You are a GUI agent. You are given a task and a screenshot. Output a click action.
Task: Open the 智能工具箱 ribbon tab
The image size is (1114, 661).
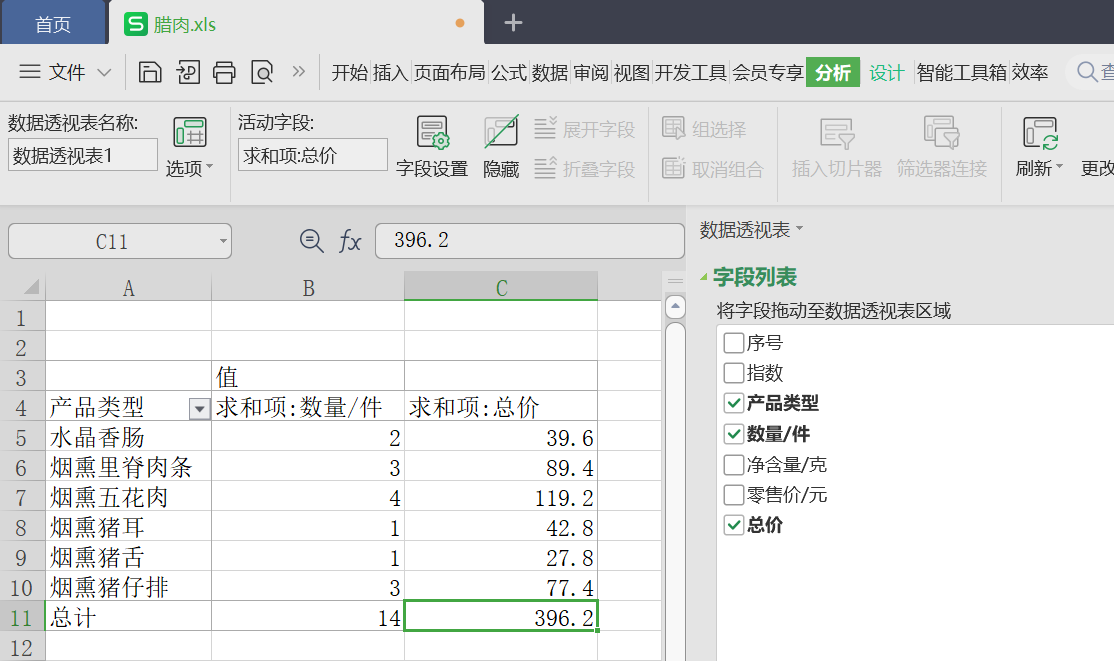tap(961, 72)
